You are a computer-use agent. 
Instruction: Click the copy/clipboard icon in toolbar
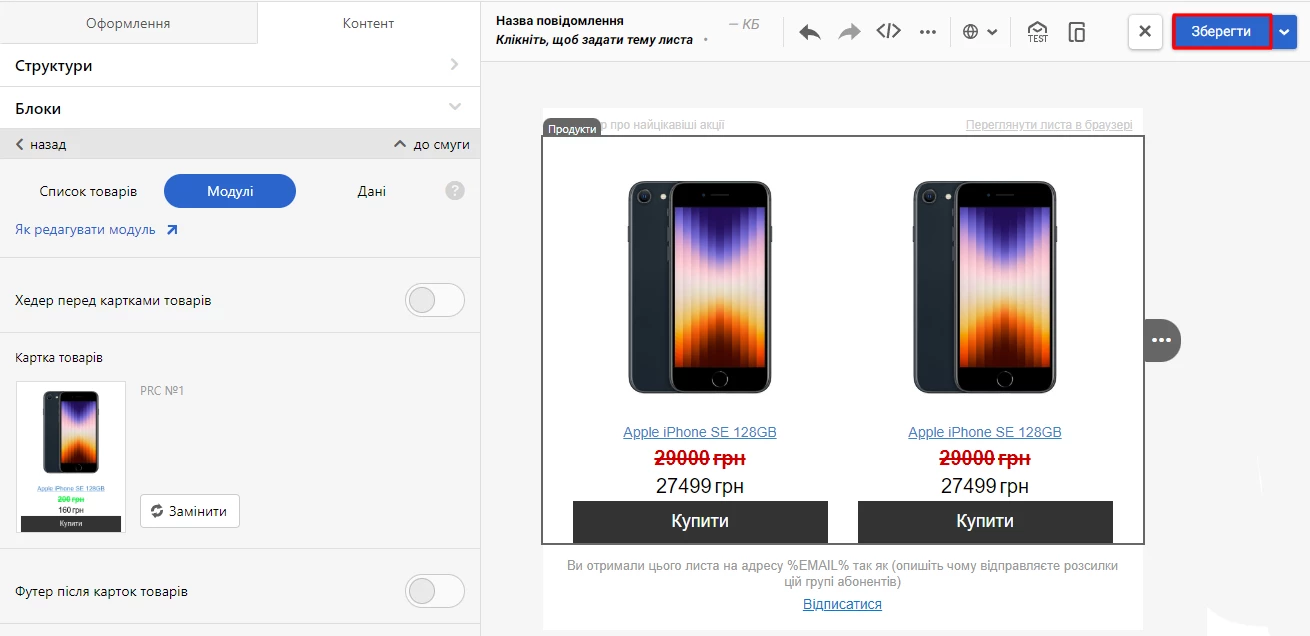click(x=1077, y=32)
